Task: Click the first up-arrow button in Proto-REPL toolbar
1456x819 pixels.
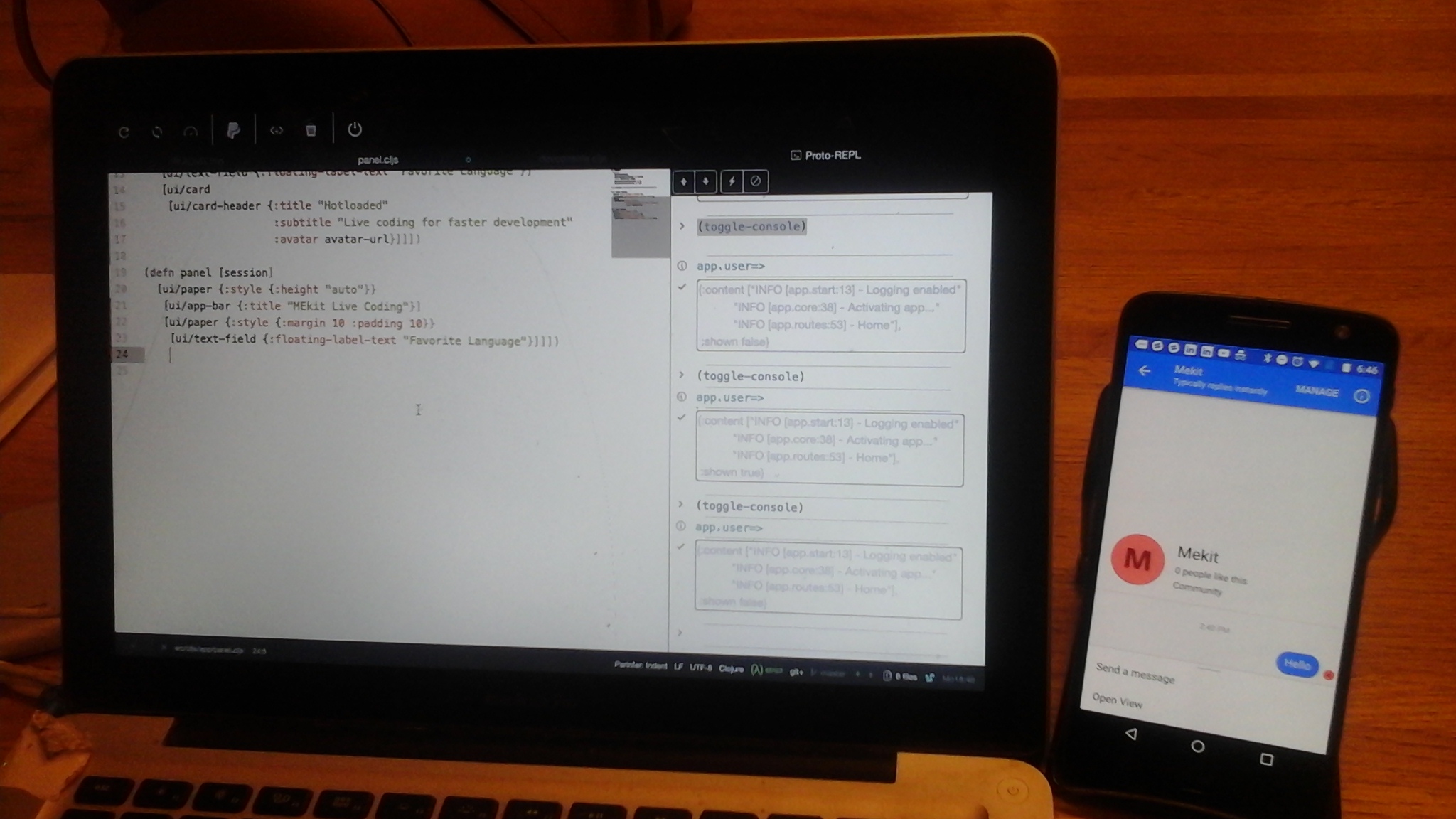Action: point(683,182)
